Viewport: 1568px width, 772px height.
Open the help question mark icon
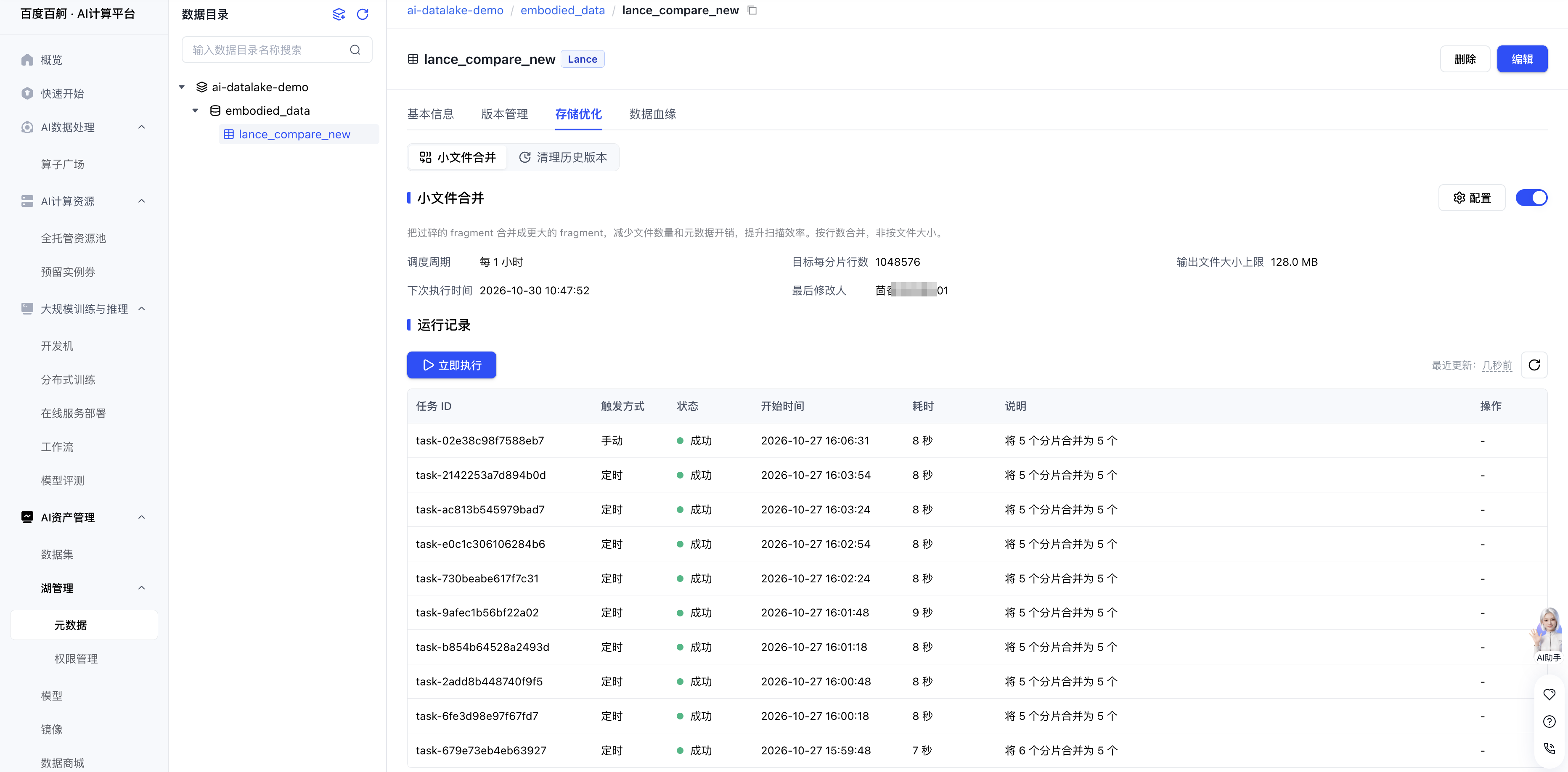pos(1549,722)
